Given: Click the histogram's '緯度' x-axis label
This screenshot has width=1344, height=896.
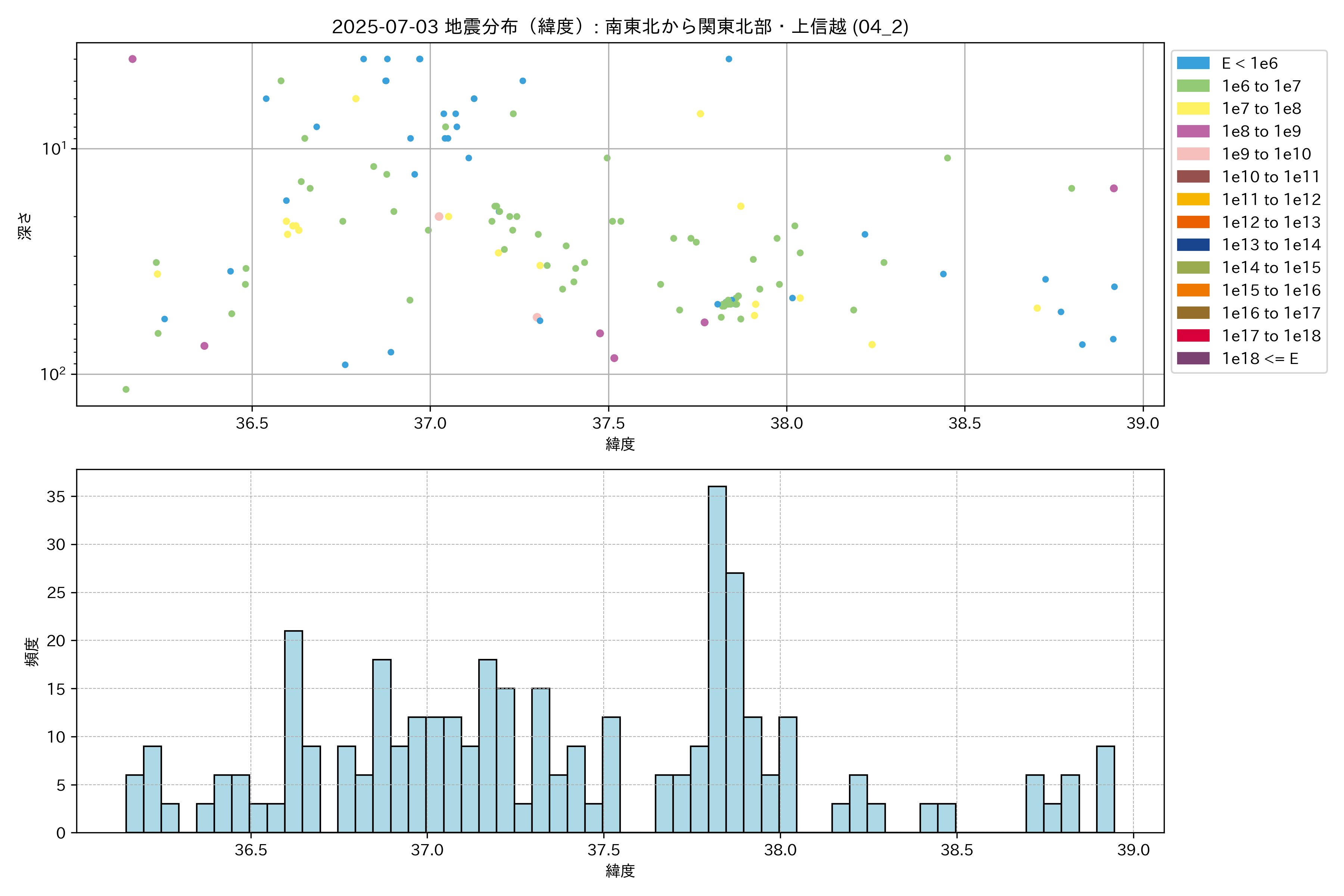Looking at the screenshot, I should pyautogui.click(x=620, y=871).
